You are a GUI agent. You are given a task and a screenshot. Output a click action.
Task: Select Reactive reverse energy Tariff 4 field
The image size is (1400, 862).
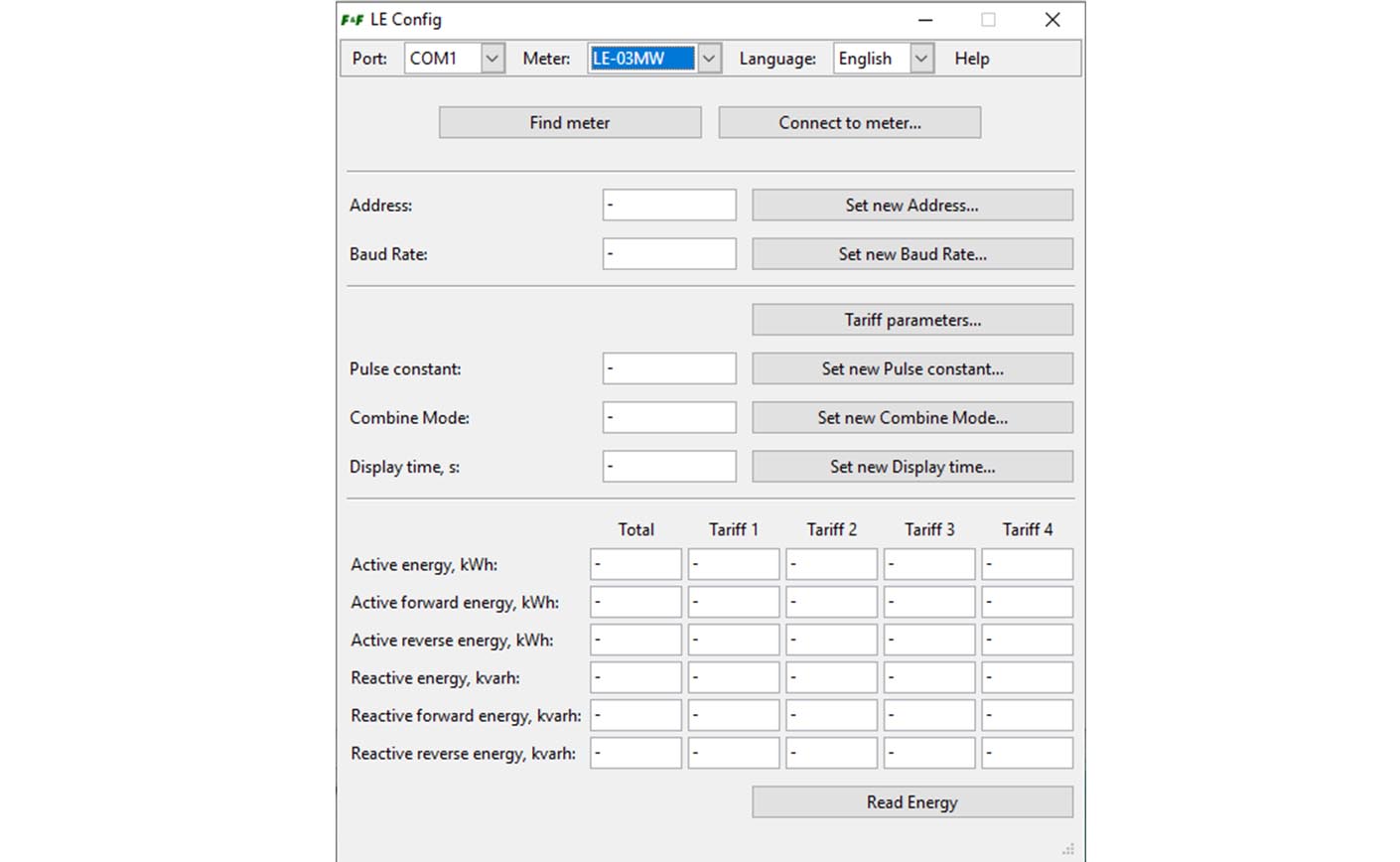pos(1027,753)
